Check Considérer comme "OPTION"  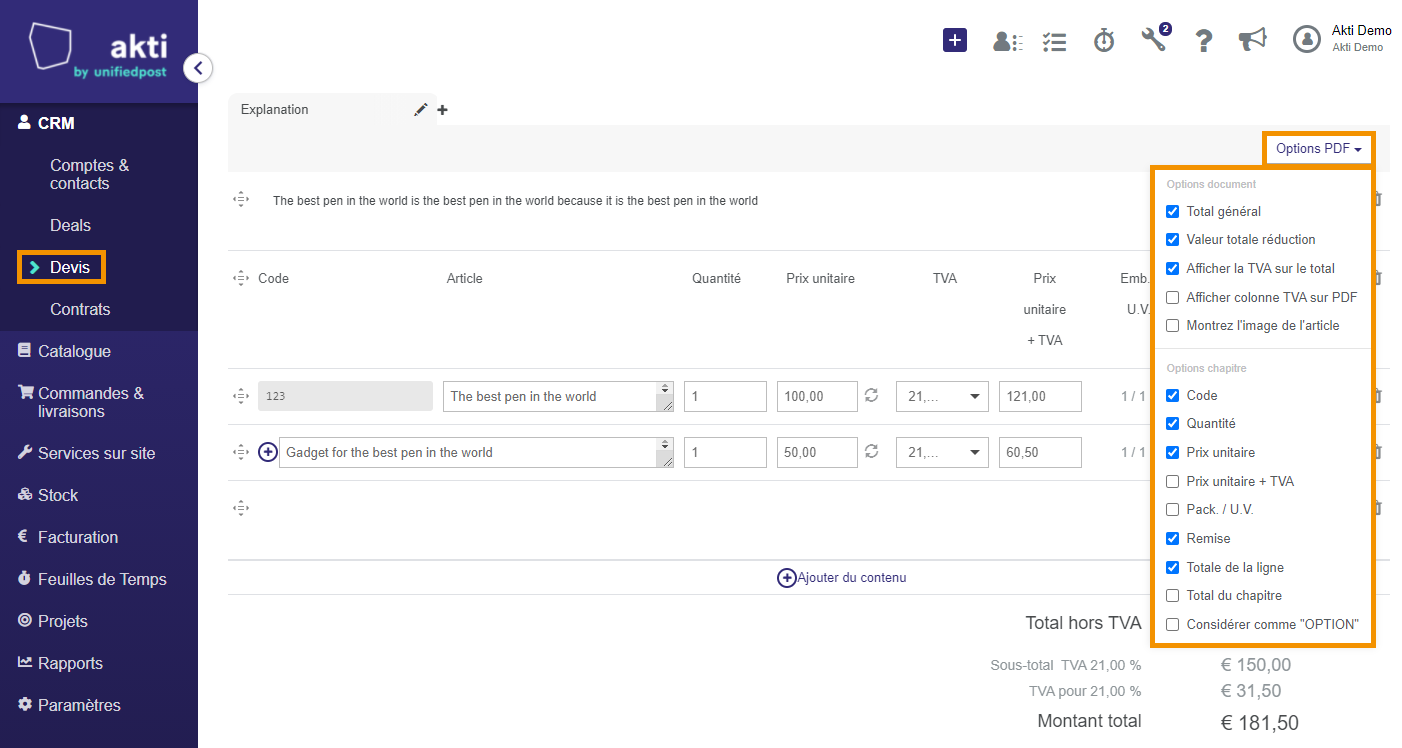point(1173,625)
